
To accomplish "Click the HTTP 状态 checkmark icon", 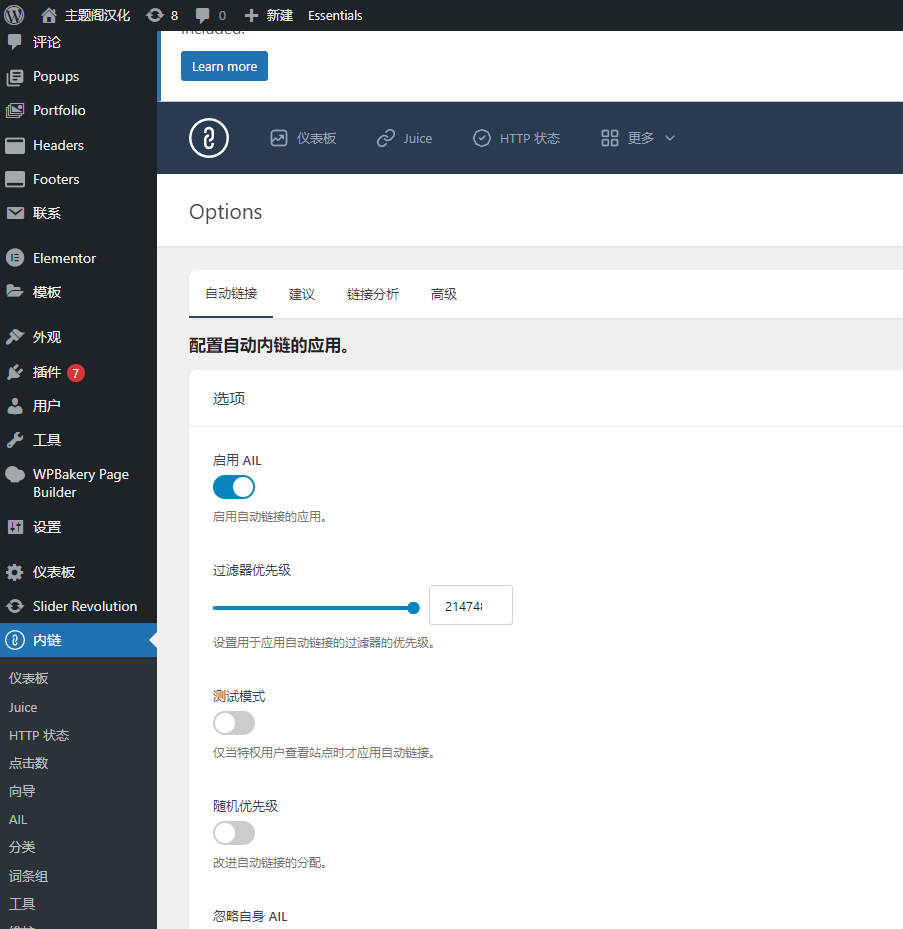I will click(482, 138).
